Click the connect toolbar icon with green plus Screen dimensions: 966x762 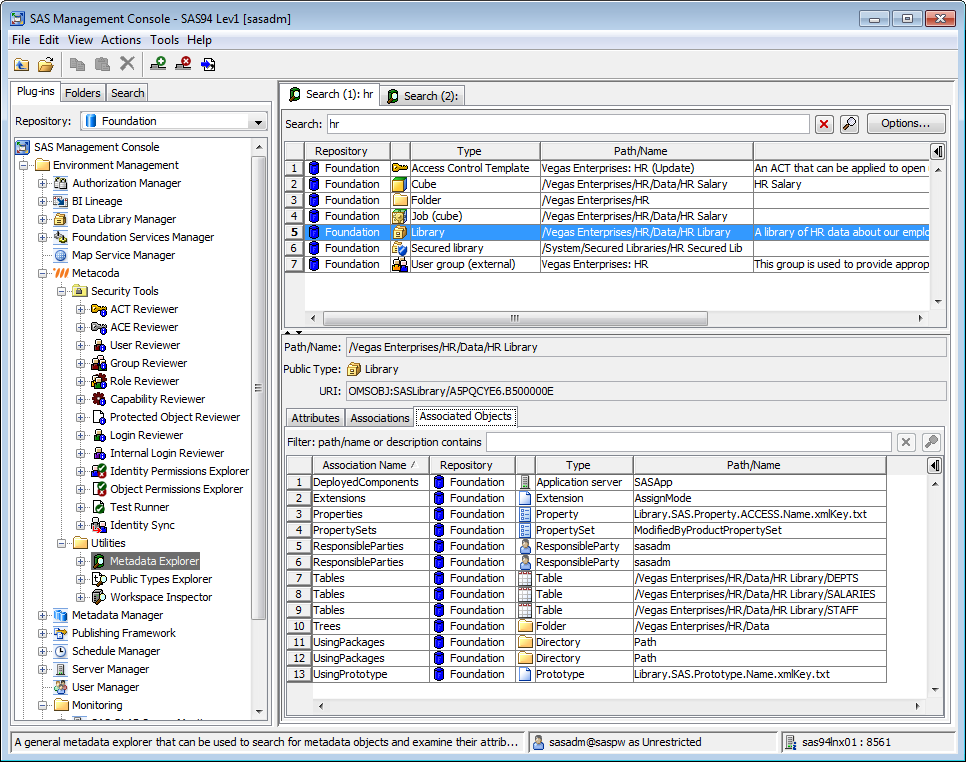(158, 63)
